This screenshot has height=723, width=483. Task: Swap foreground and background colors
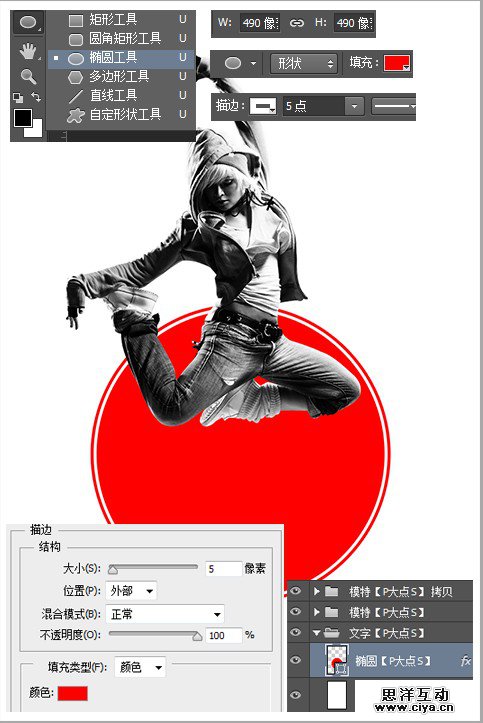point(36,97)
